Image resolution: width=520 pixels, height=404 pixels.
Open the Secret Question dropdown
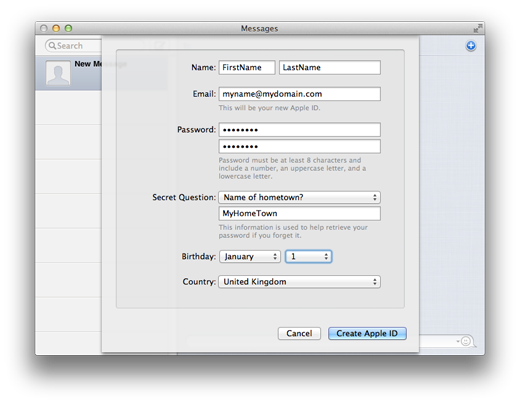[299, 197]
